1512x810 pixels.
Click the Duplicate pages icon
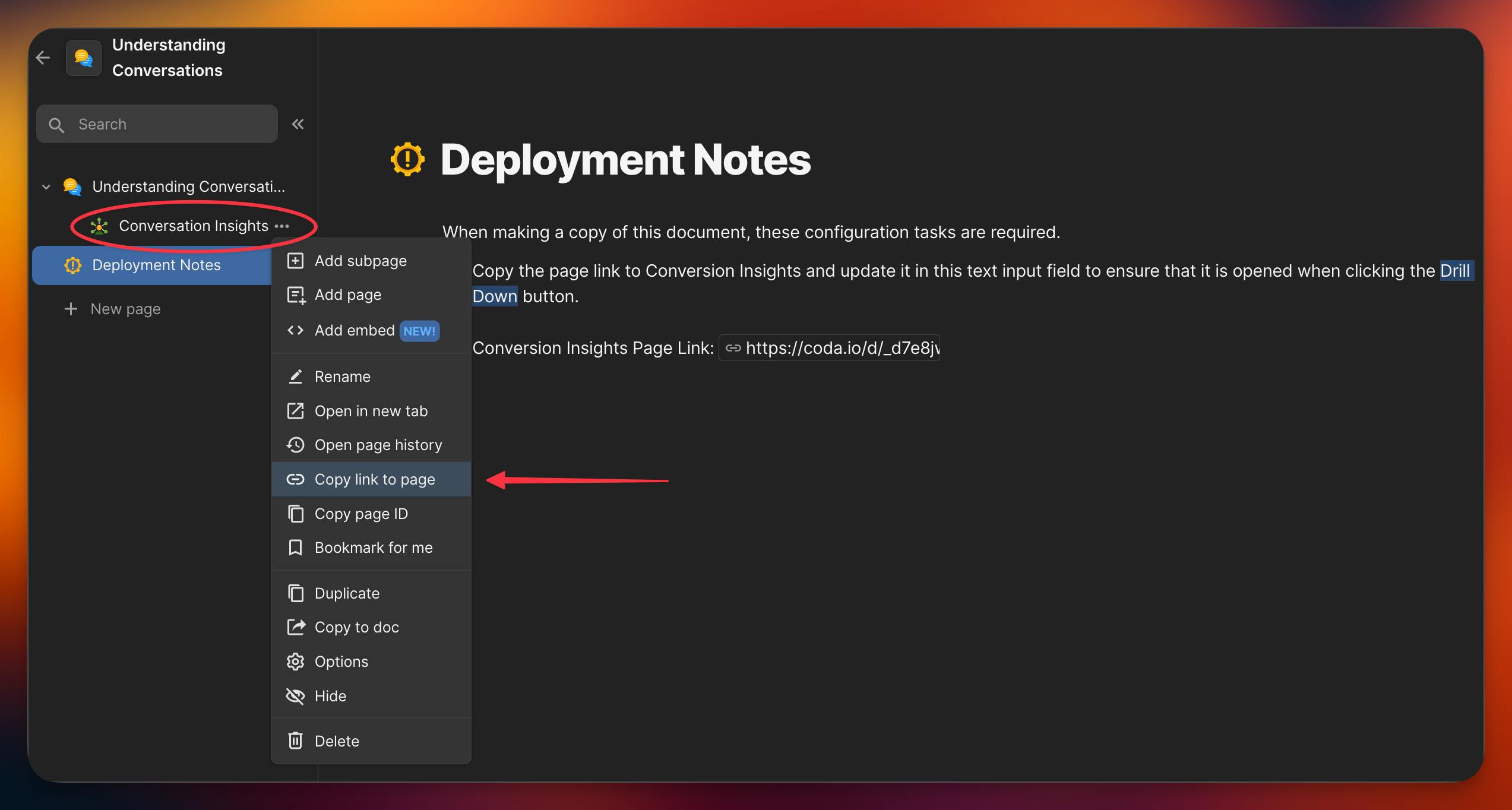tap(295, 593)
